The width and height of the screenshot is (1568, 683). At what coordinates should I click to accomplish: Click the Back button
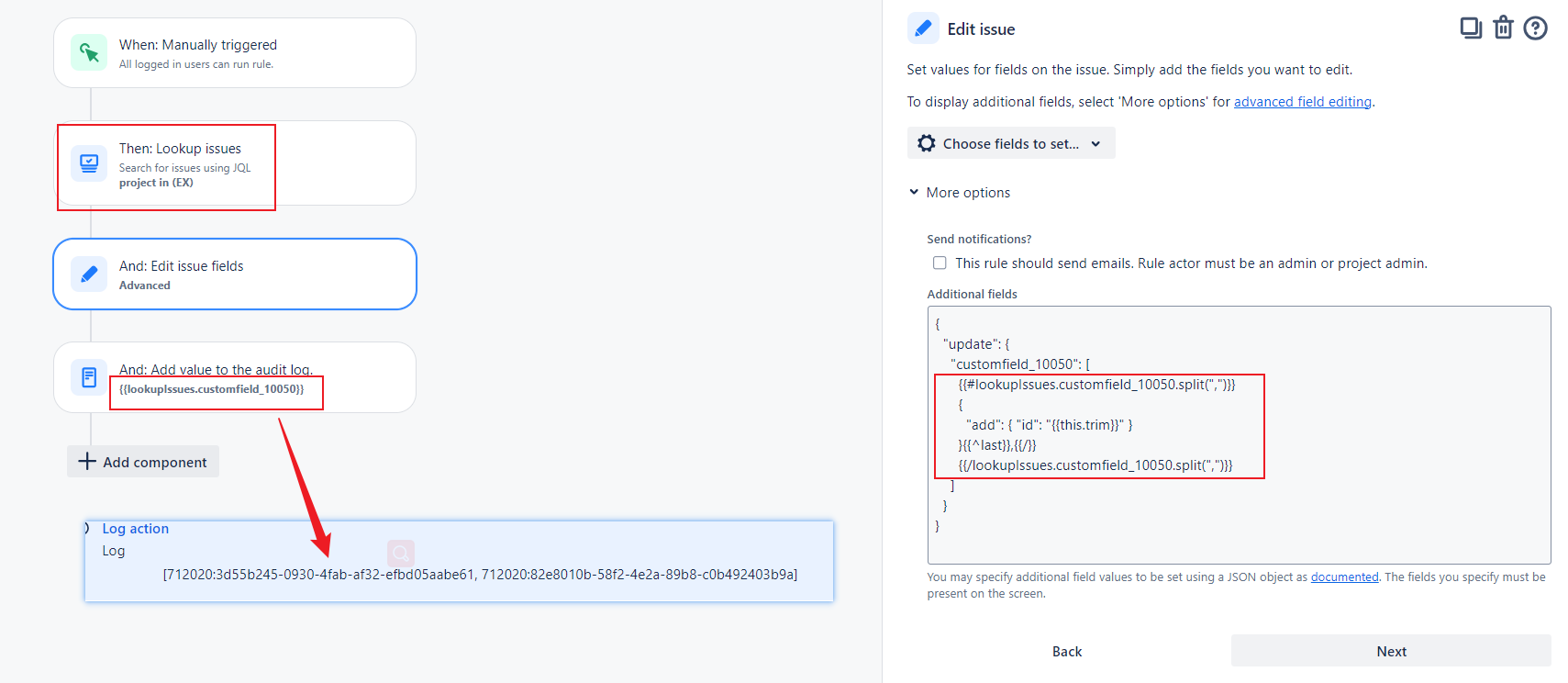1067,651
